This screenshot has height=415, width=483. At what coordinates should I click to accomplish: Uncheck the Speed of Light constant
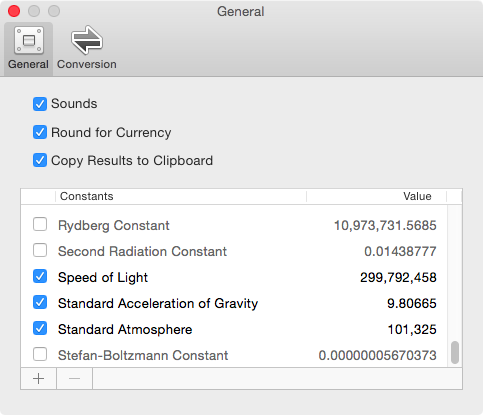(40, 276)
